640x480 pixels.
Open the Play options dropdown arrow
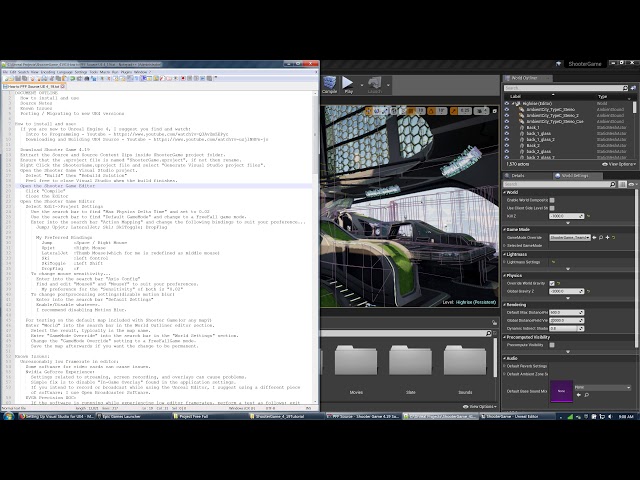(362, 85)
